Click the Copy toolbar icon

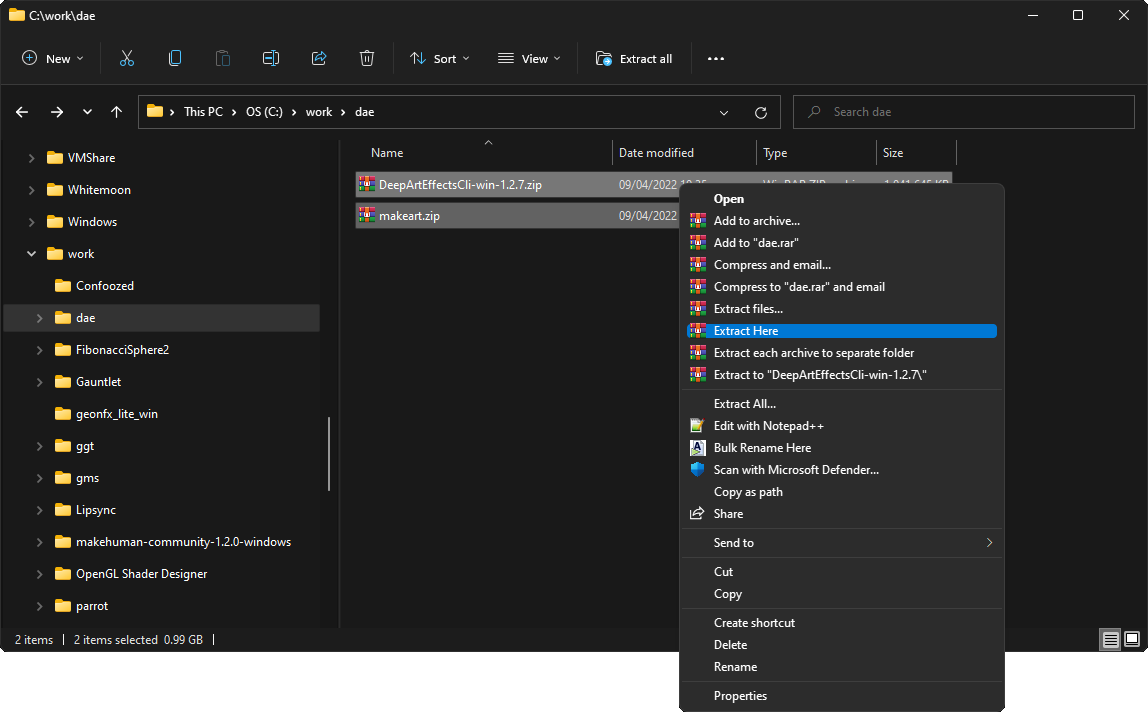tap(175, 59)
